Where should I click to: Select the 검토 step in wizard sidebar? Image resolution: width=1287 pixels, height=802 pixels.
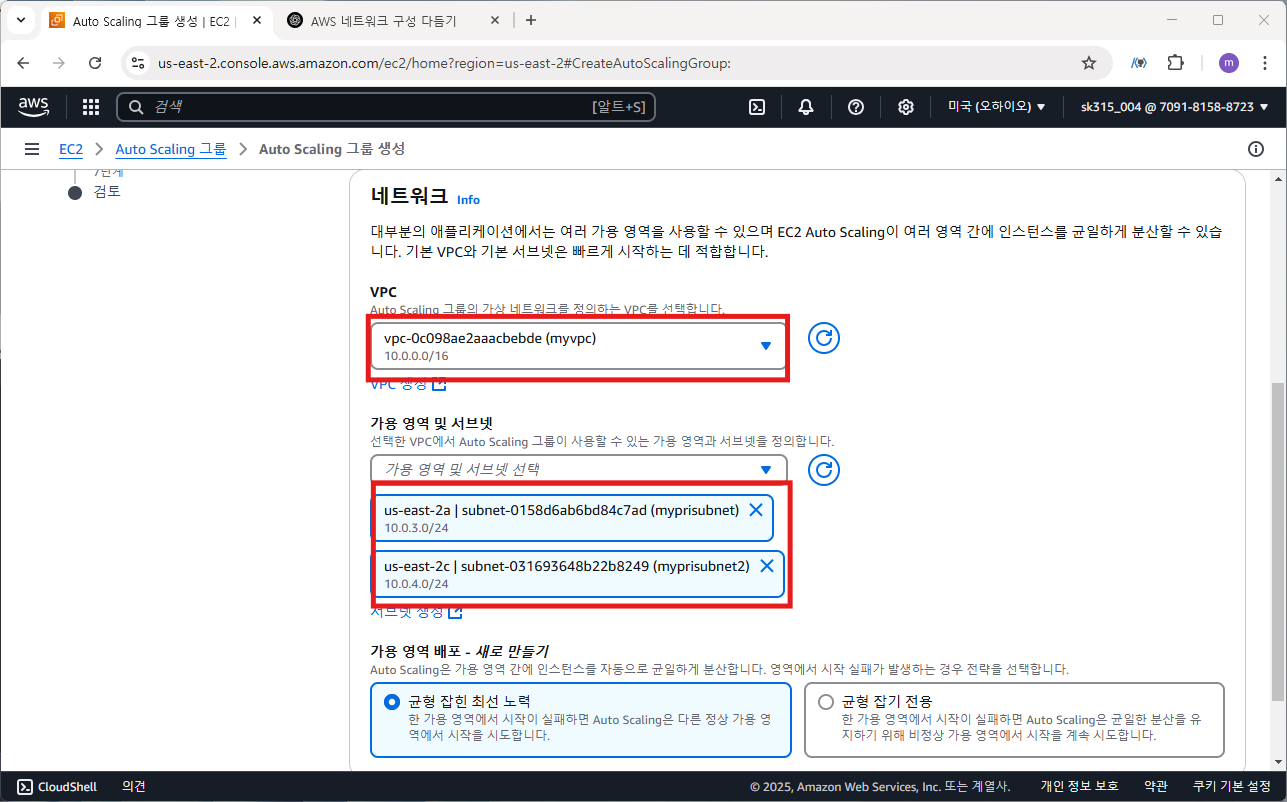click(107, 192)
